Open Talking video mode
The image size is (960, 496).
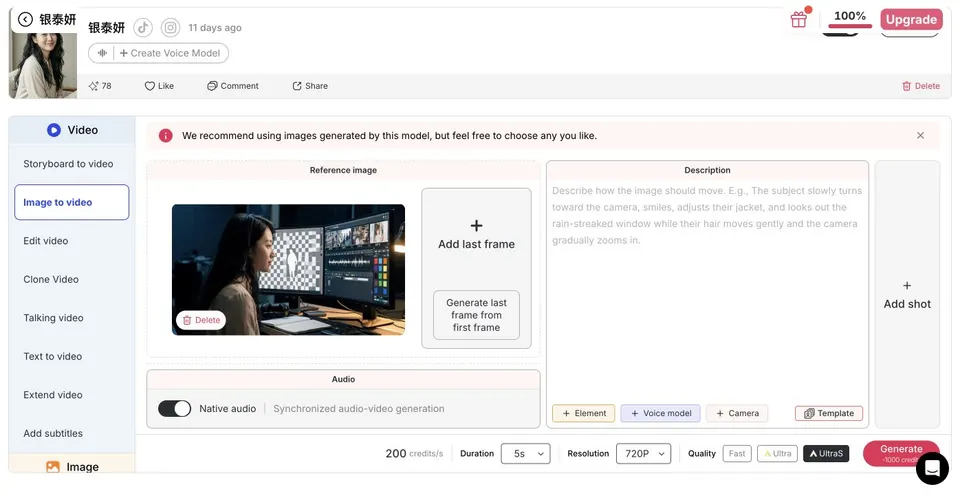53,318
